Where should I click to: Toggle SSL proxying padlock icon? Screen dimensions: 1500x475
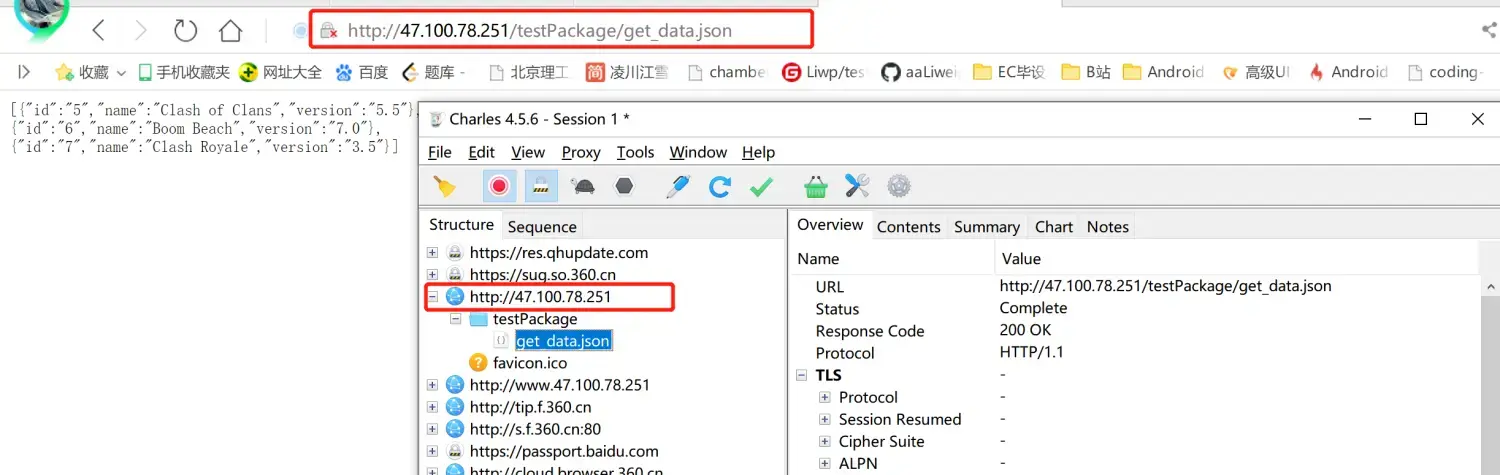(x=541, y=186)
